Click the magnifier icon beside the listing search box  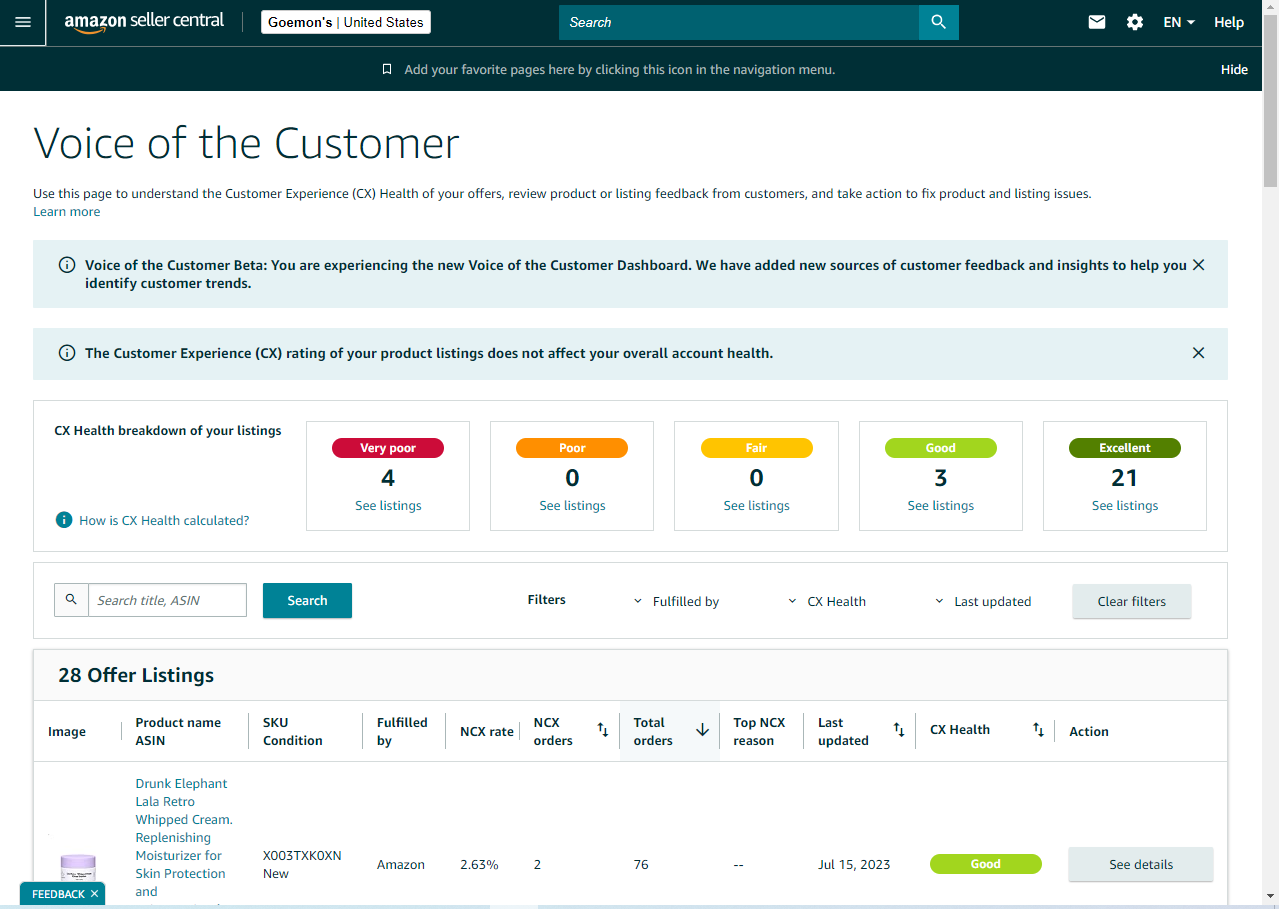coord(71,600)
